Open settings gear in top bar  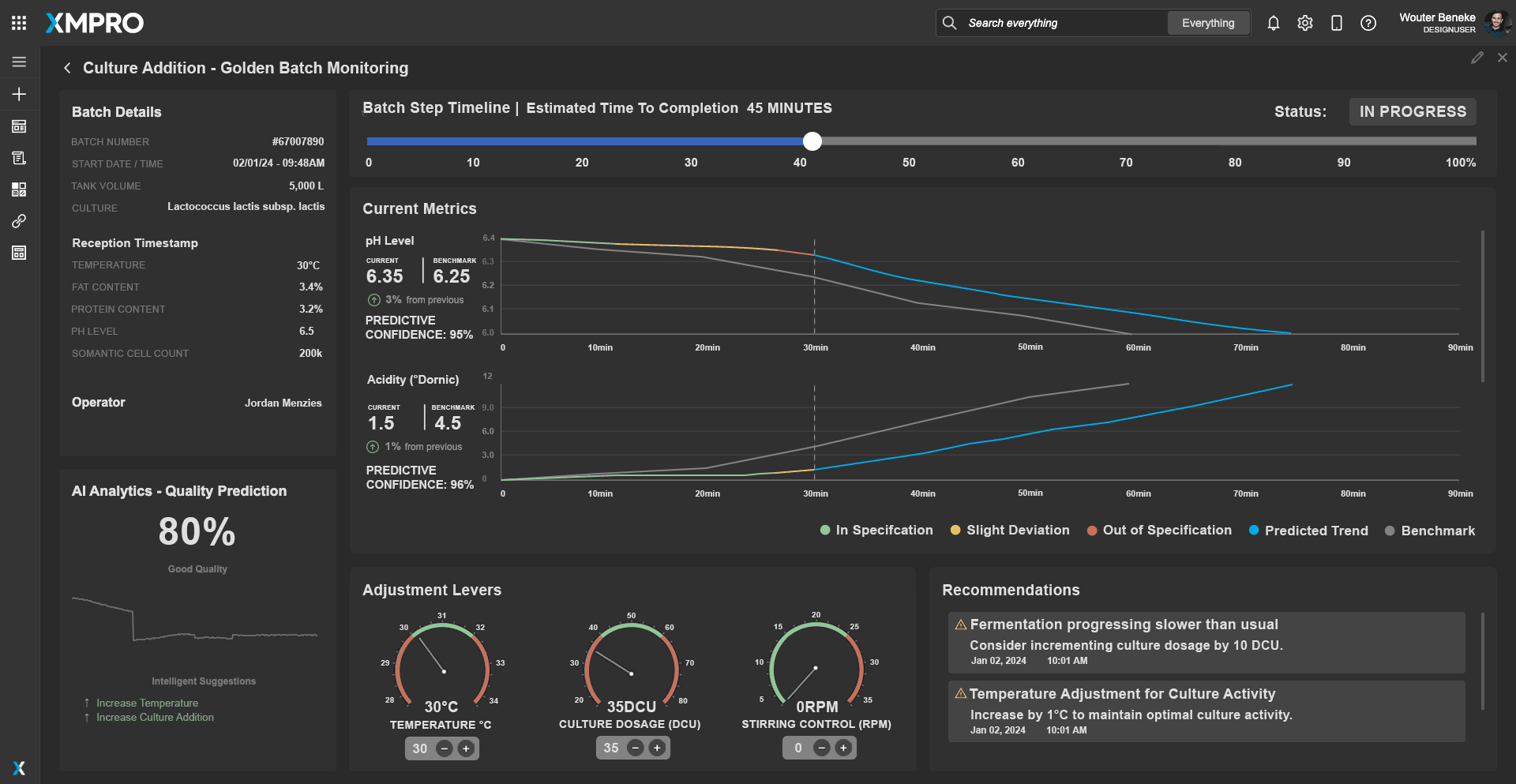(x=1304, y=23)
